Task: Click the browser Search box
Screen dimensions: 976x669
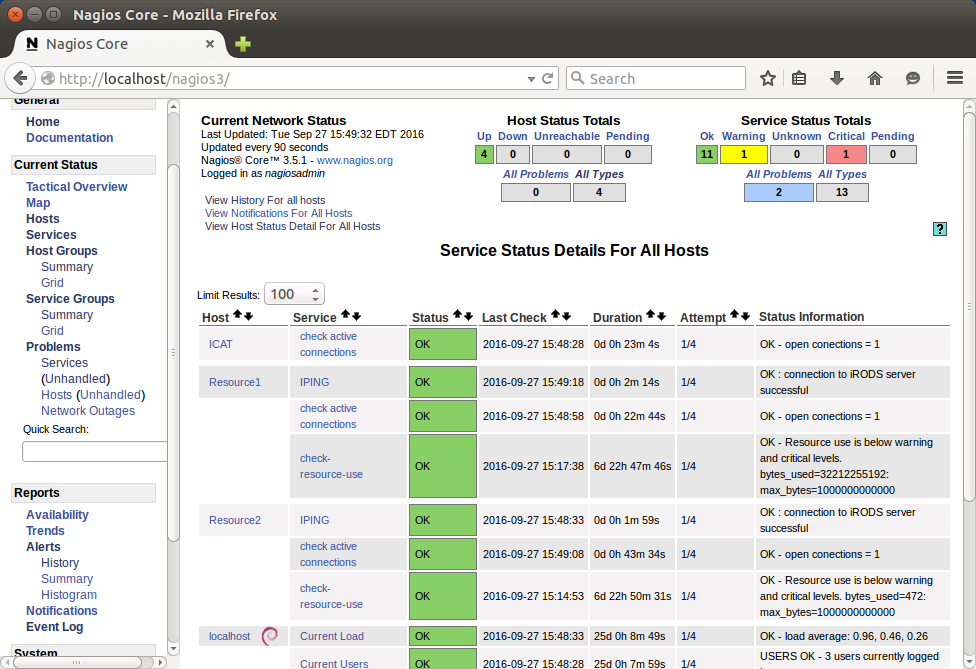Action: pos(656,78)
